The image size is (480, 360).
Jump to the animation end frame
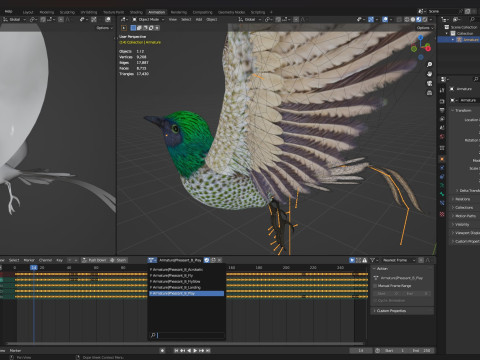(208, 350)
